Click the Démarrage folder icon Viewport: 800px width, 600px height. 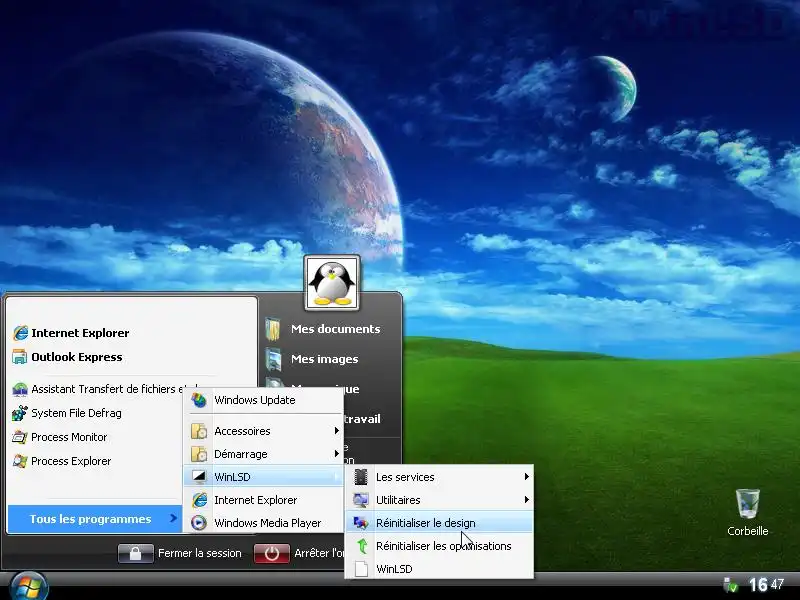tap(199, 454)
